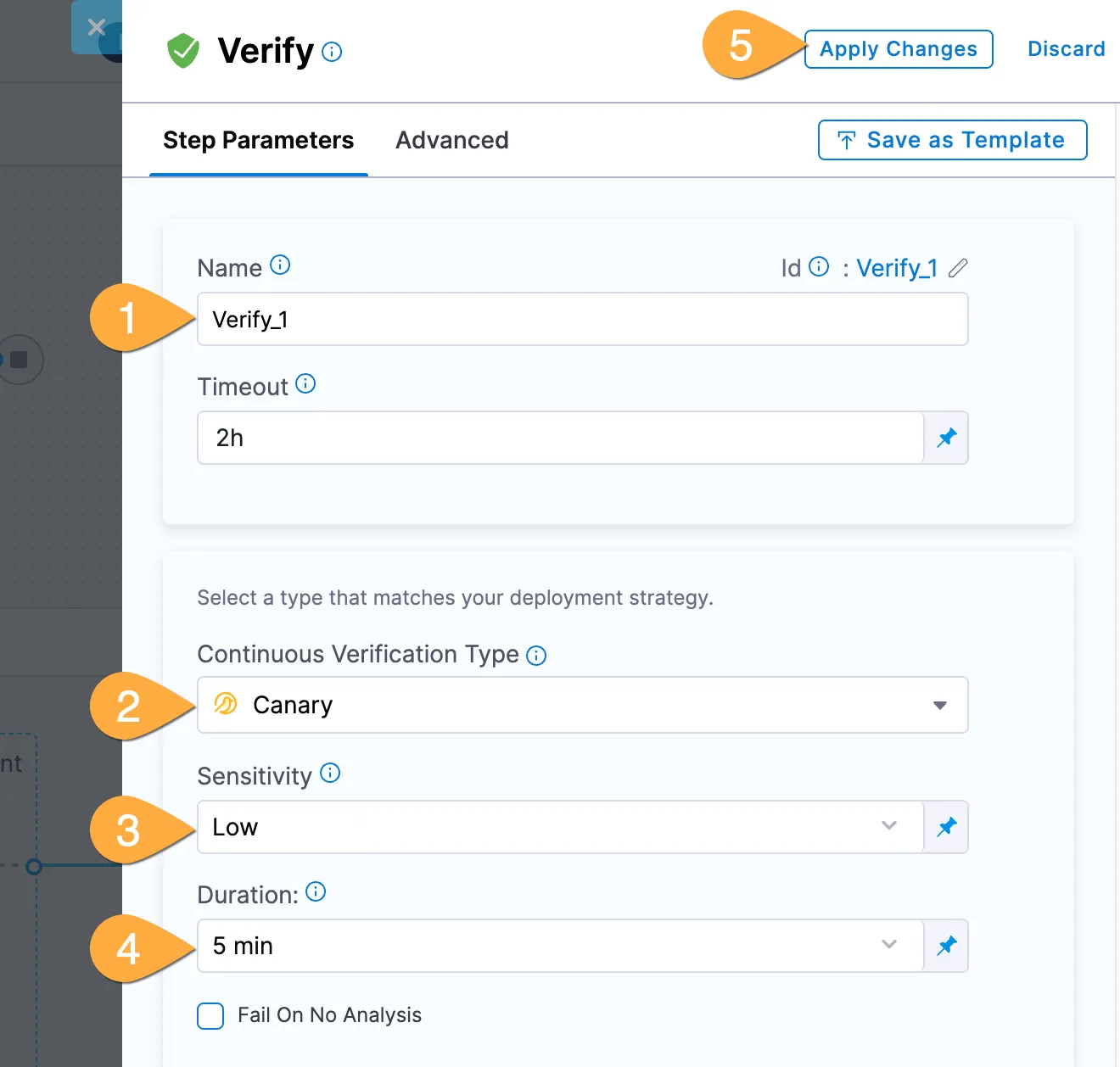Click the Duration info icon
Viewport: 1120px width, 1067px height.
(x=316, y=891)
